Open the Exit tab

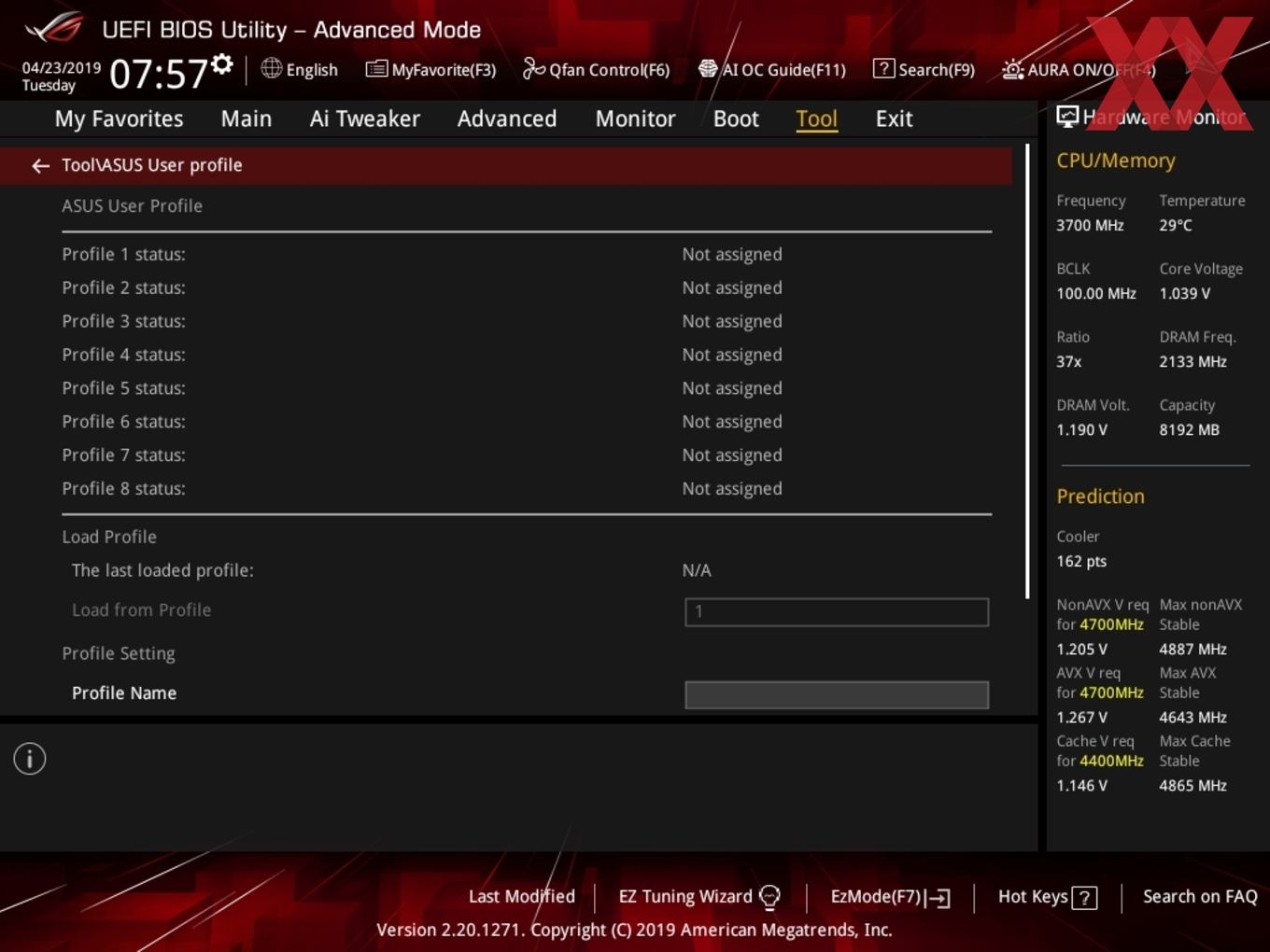click(894, 119)
